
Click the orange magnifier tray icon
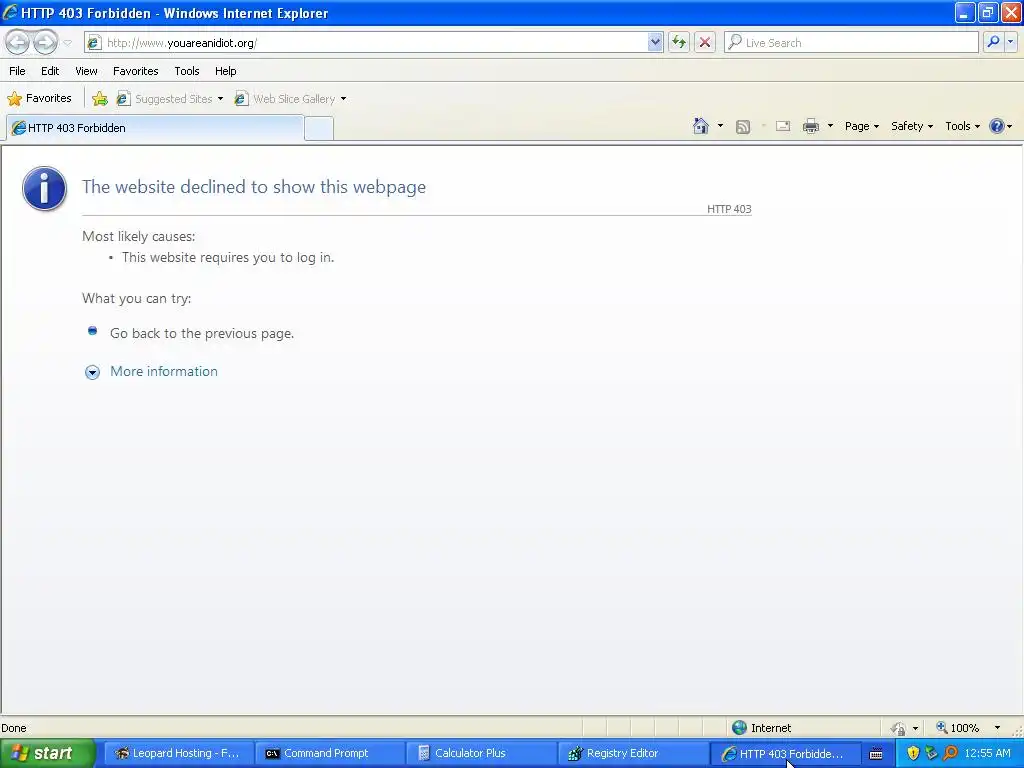950,753
